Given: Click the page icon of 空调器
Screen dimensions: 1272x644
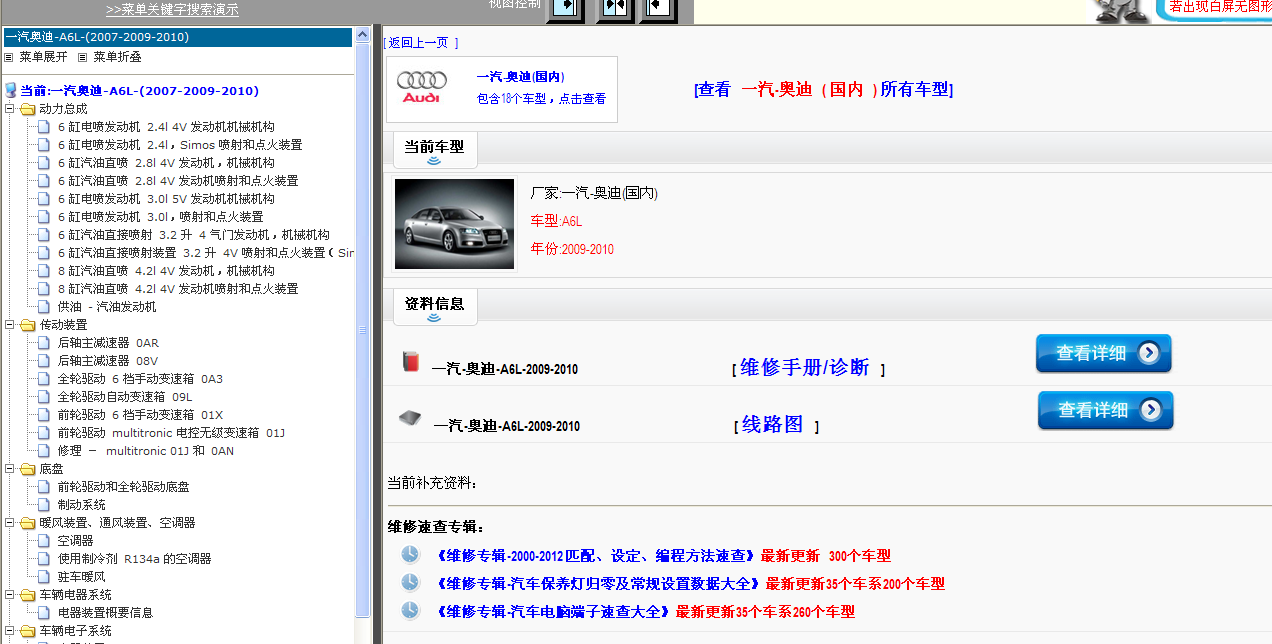Looking at the screenshot, I should (44, 540).
